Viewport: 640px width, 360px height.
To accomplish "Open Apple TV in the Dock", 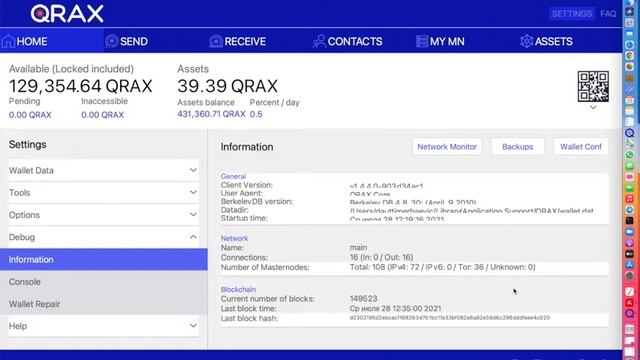I will [629, 253].
